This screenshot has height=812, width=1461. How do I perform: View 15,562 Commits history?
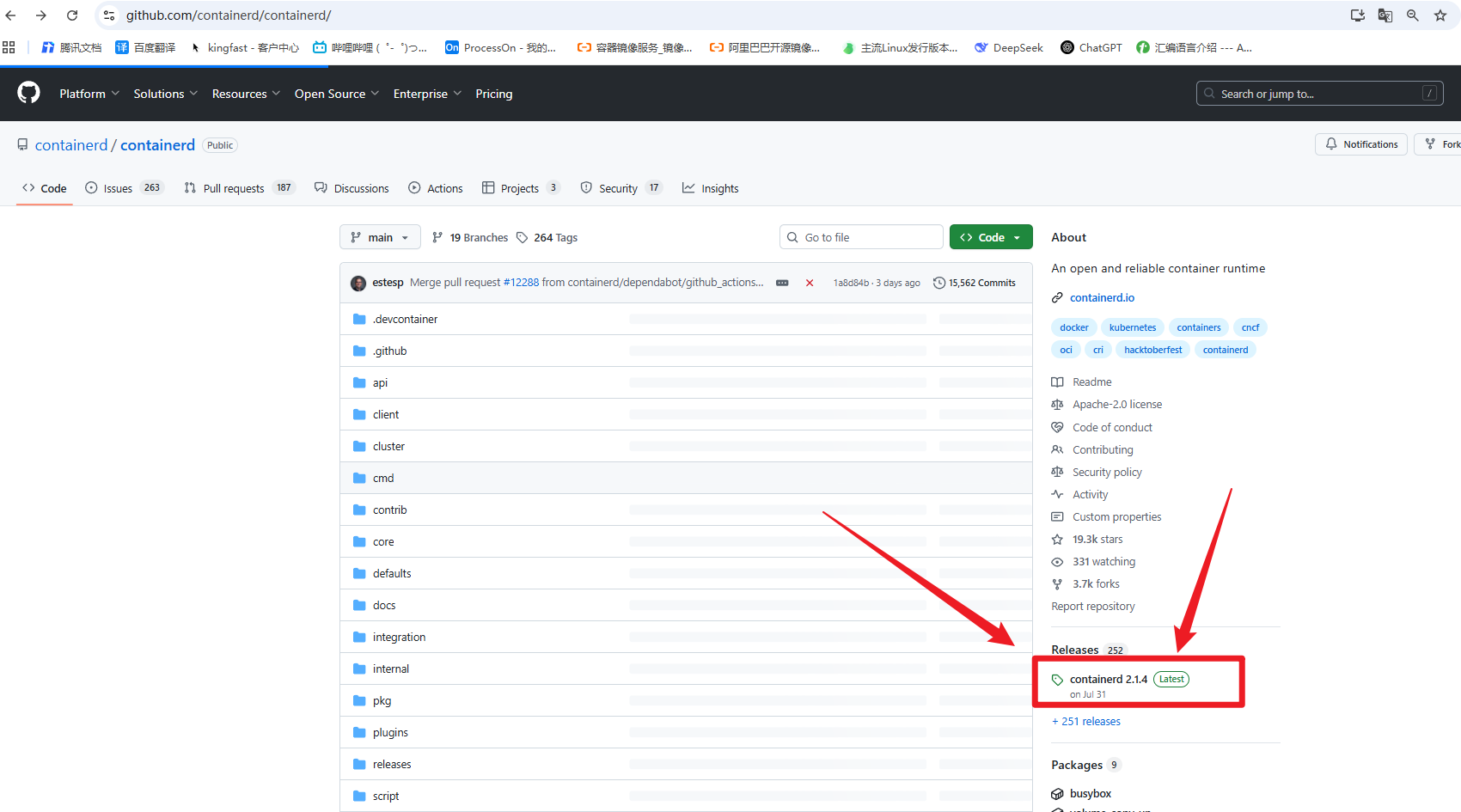975,283
